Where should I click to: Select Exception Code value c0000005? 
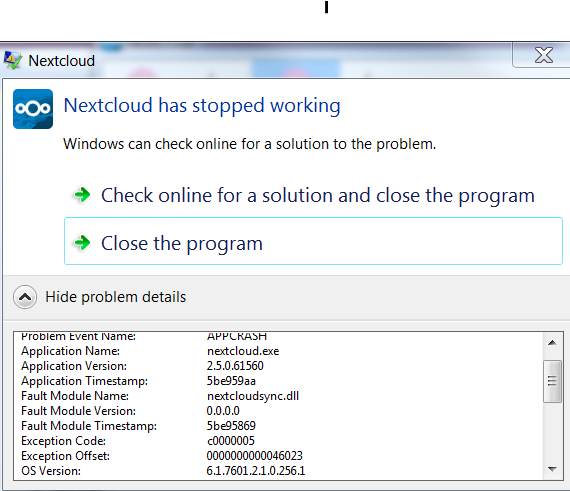point(231,441)
